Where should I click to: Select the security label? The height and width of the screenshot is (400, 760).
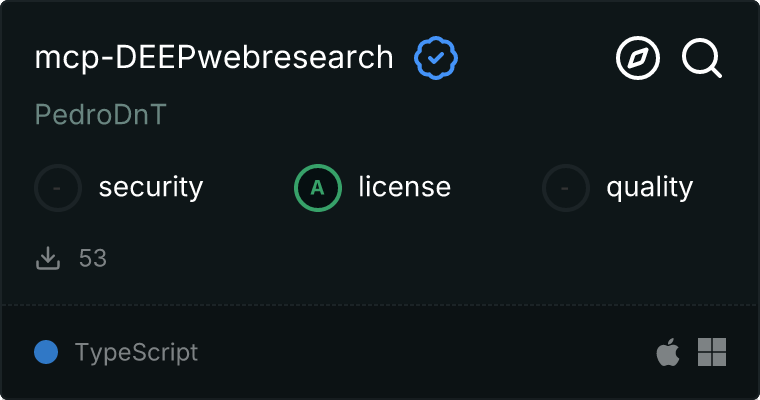[151, 187]
